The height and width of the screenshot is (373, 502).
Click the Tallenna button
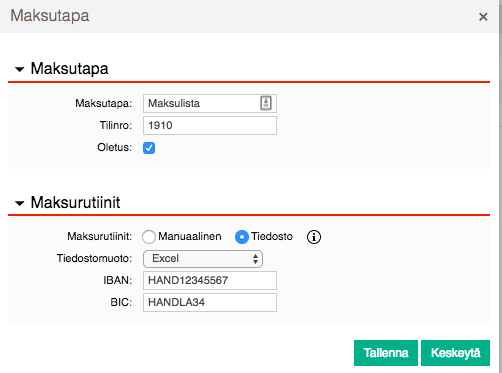pos(386,353)
